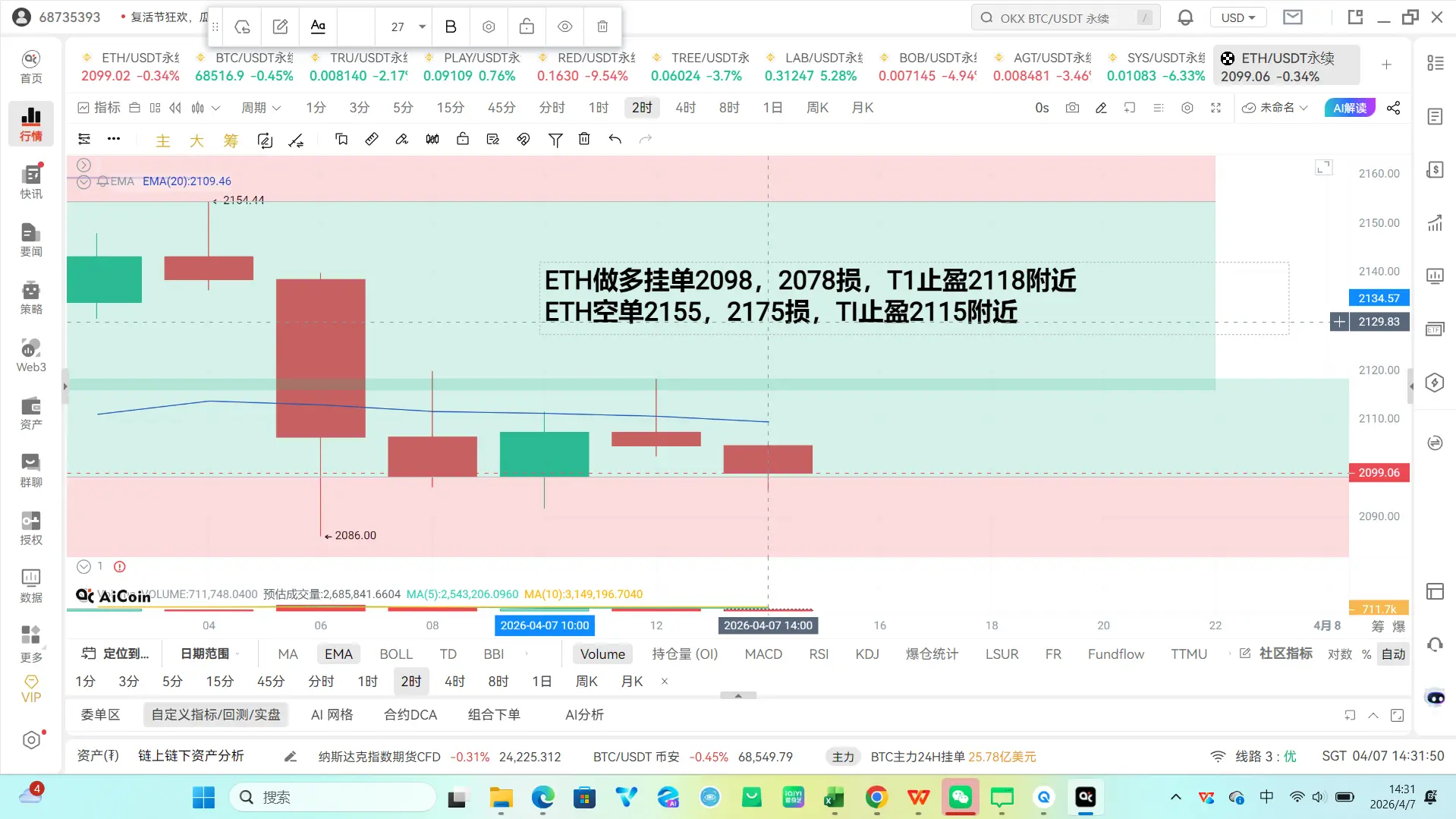This screenshot has width=1456, height=819.
Task: Undo the last drawing action
Action: pyautogui.click(x=615, y=139)
